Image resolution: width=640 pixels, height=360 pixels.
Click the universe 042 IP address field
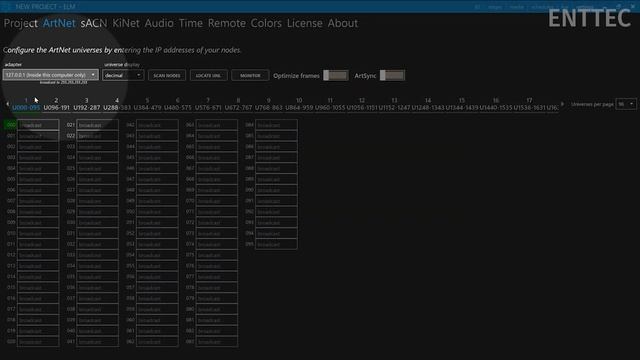157,125
